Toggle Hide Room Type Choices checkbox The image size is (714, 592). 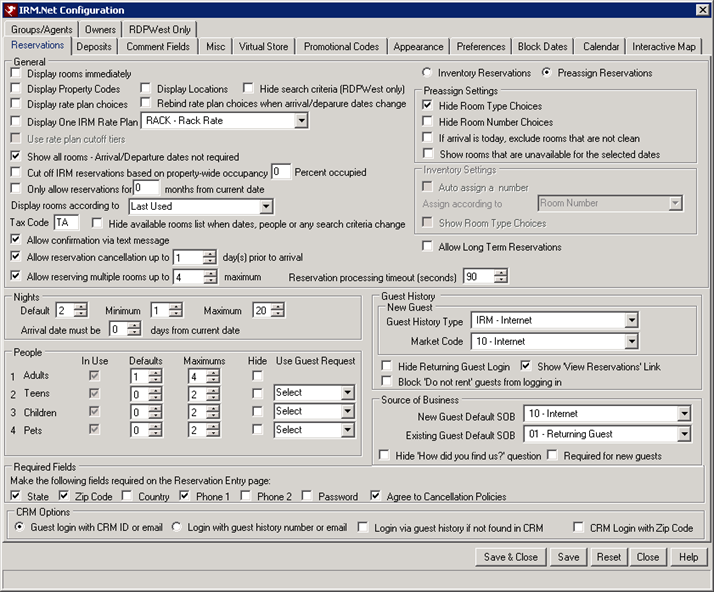point(427,105)
